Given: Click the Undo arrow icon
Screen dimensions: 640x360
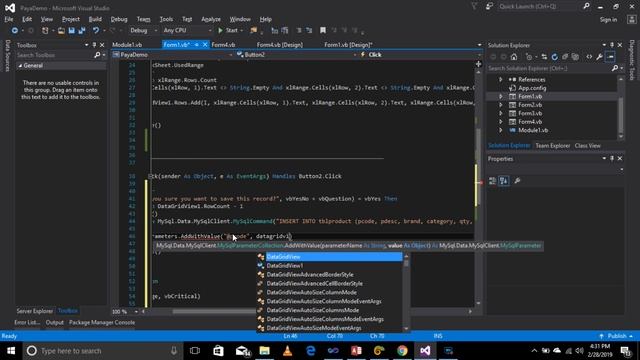Looking at the screenshot, I should pos(96,31).
